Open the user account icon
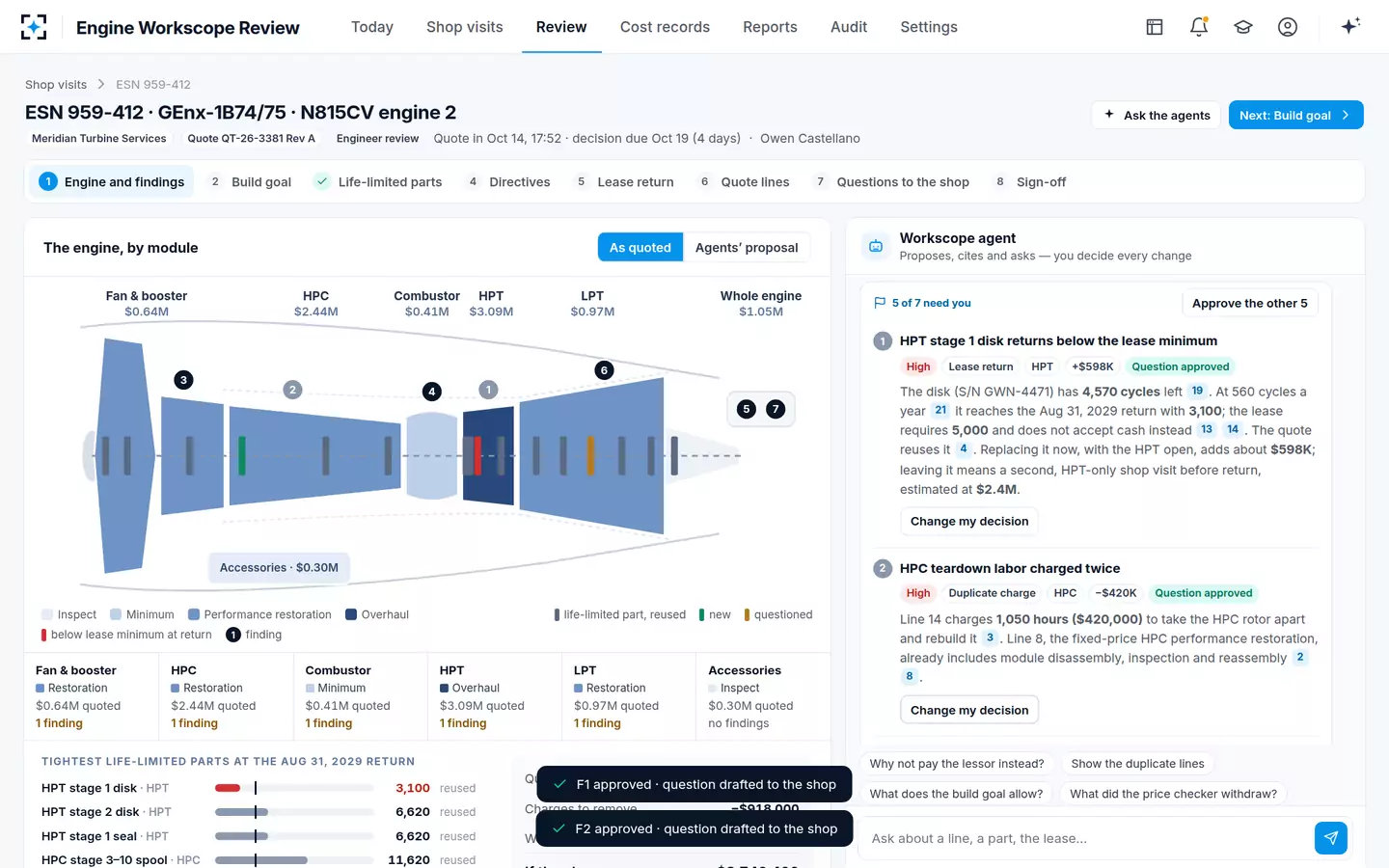The width and height of the screenshot is (1389, 868). [1288, 27]
